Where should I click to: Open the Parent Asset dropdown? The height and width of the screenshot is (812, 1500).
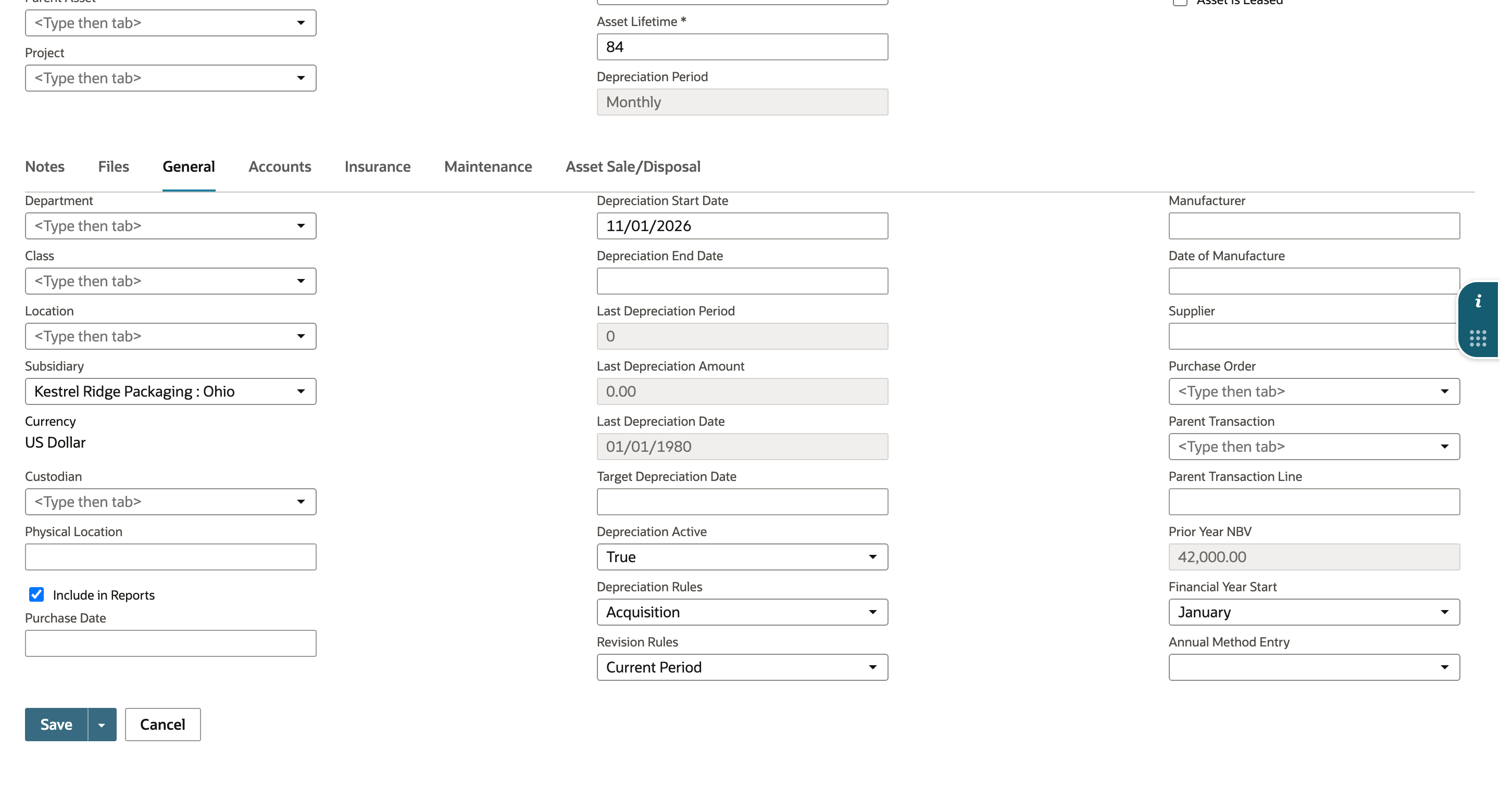(x=171, y=23)
